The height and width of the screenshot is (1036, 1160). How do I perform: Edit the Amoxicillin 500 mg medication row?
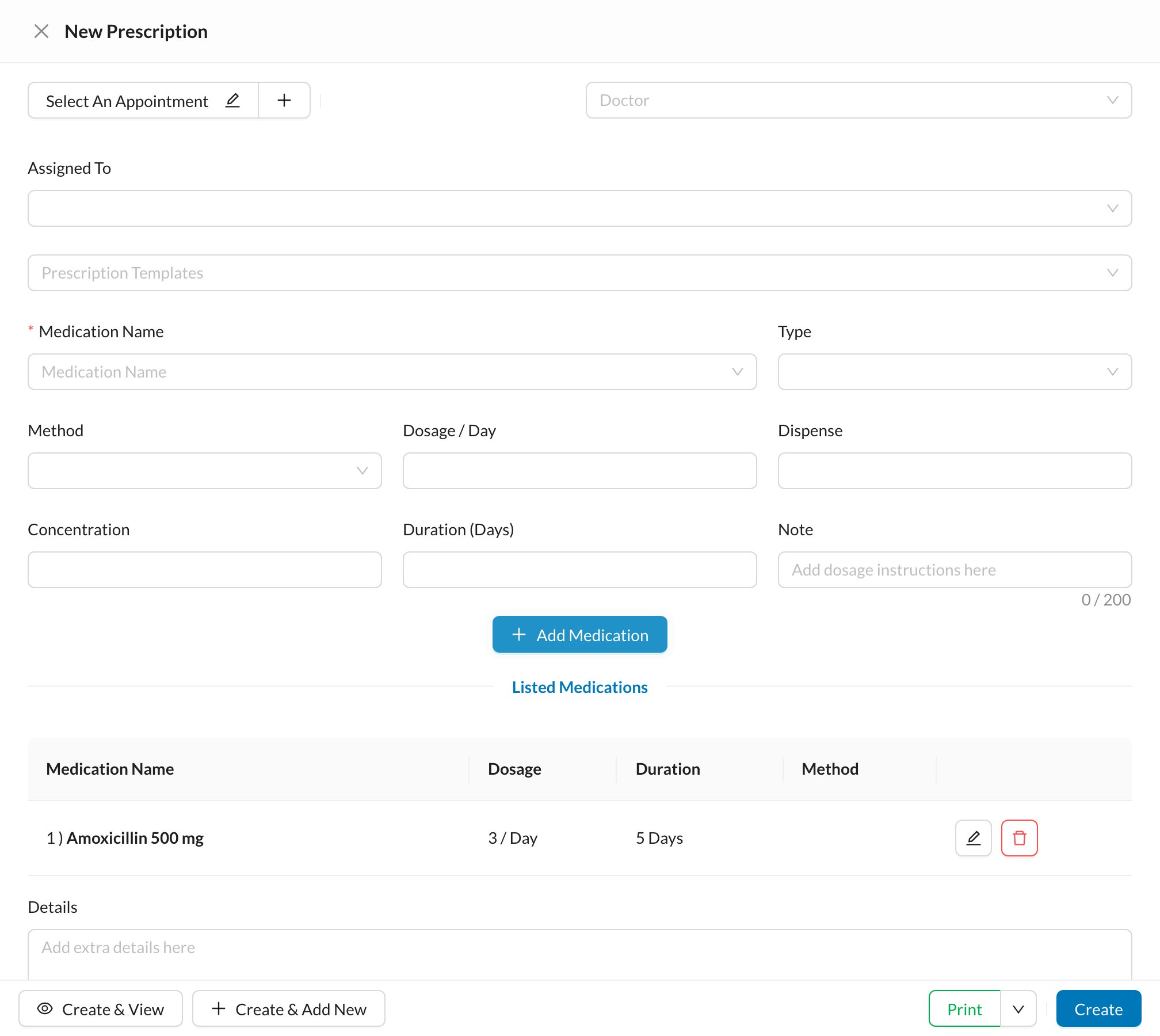pos(973,838)
